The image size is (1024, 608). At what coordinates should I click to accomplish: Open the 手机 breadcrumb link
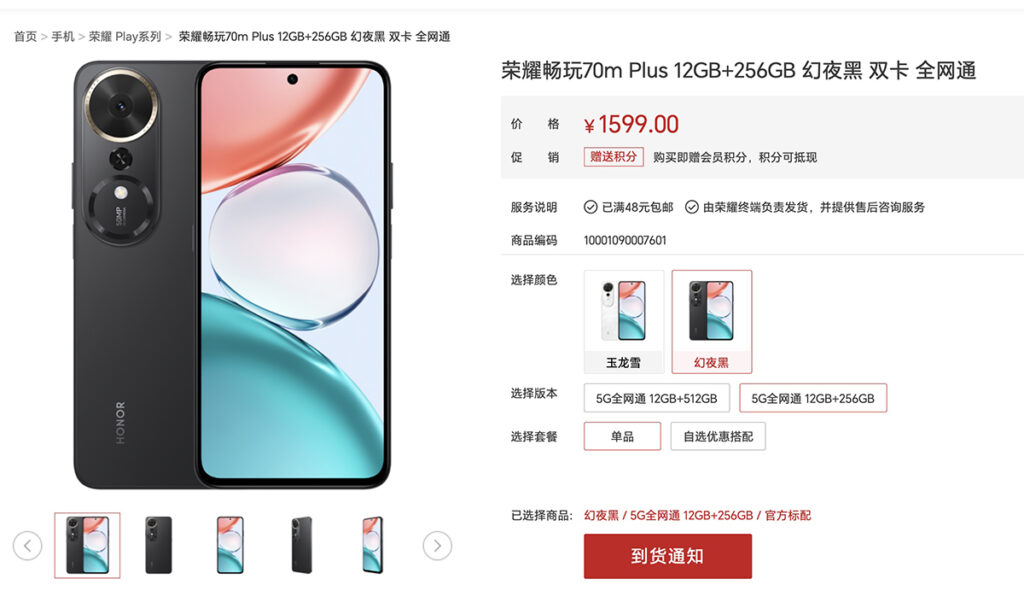click(x=63, y=37)
